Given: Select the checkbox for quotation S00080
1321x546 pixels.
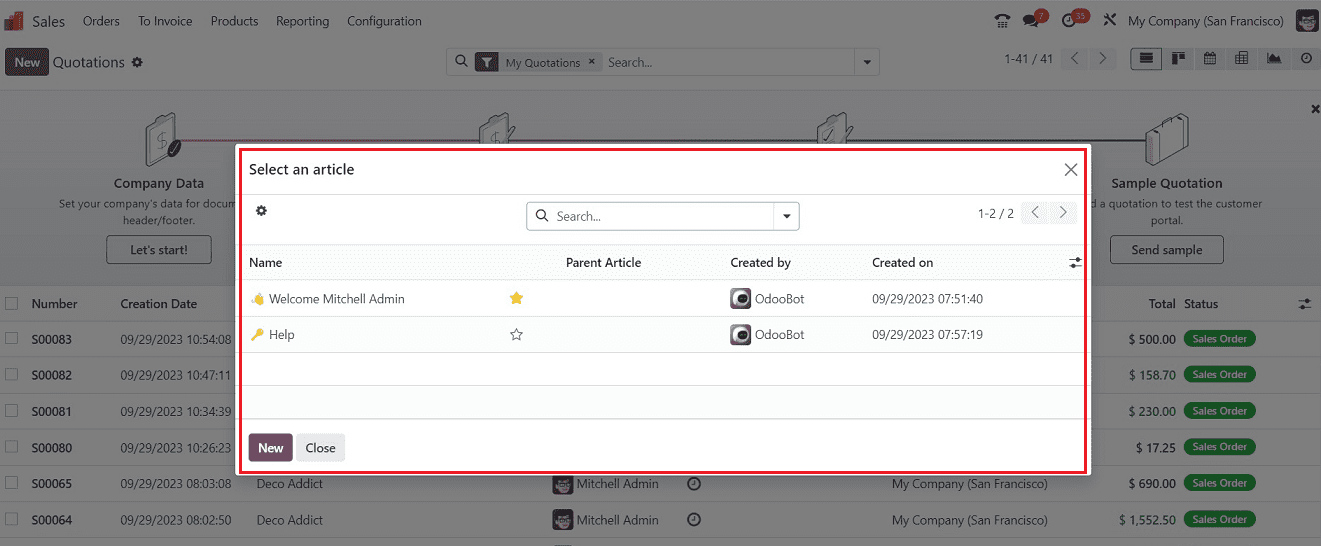Looking at the screenshot, I should [x=12, y=447].
